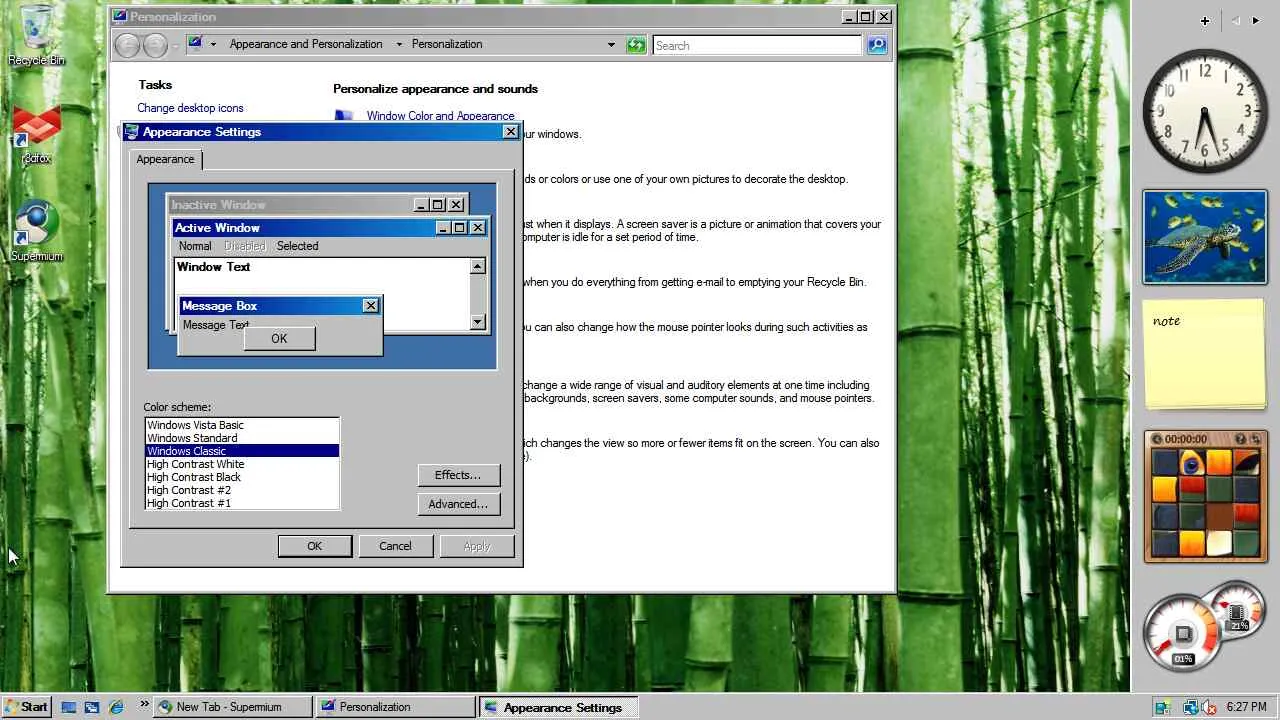Switch to New Tab - Supermium taskbar button

233,707
